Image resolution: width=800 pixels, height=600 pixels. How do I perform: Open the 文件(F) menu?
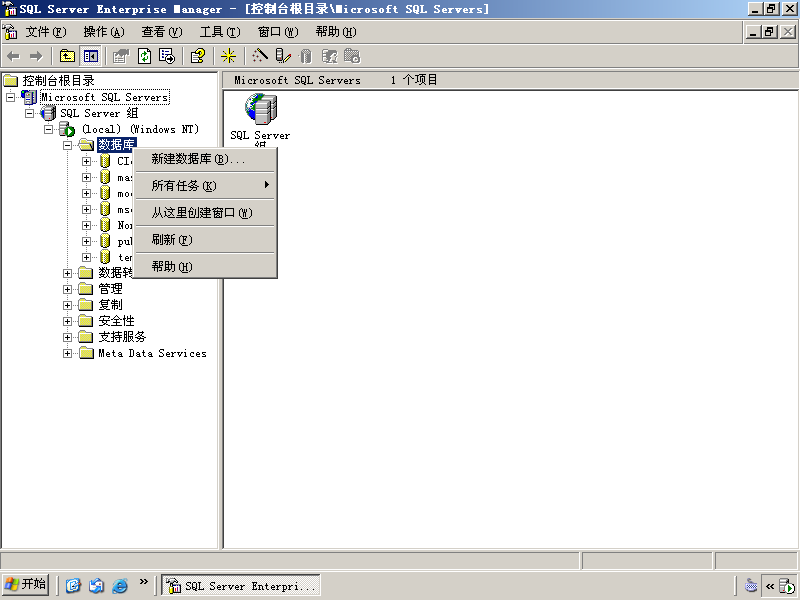click(46, 32)
